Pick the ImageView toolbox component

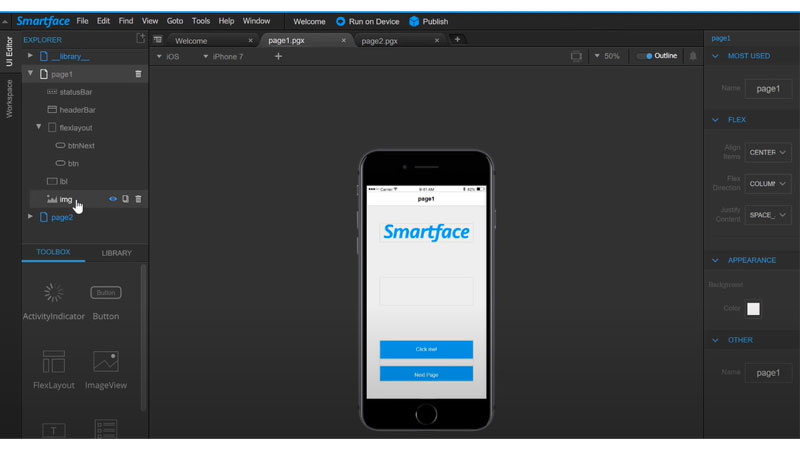[106, 370]
